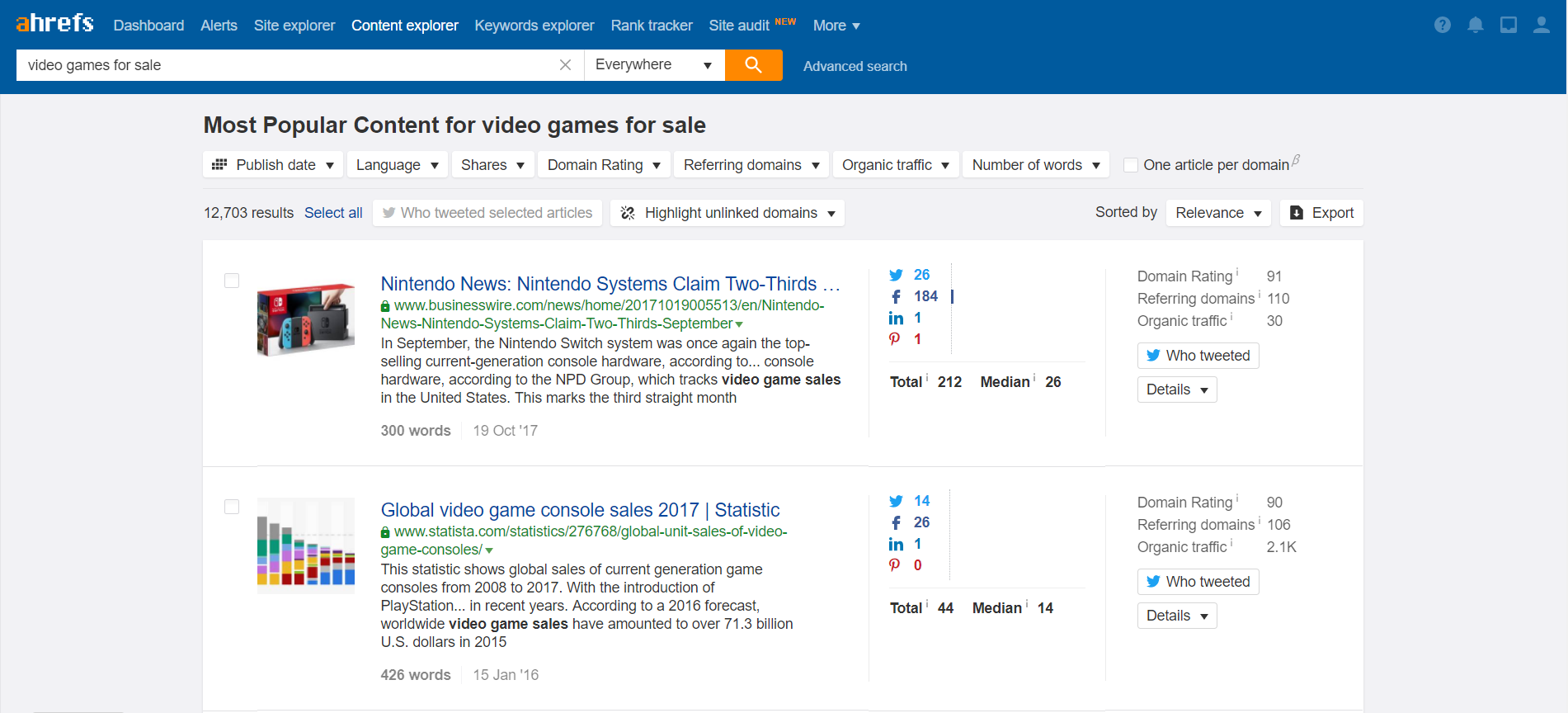The image size is (1568, 713).
Task: Open the Nintendo Switch article thumbnail
Action: (x=306, y=319)
